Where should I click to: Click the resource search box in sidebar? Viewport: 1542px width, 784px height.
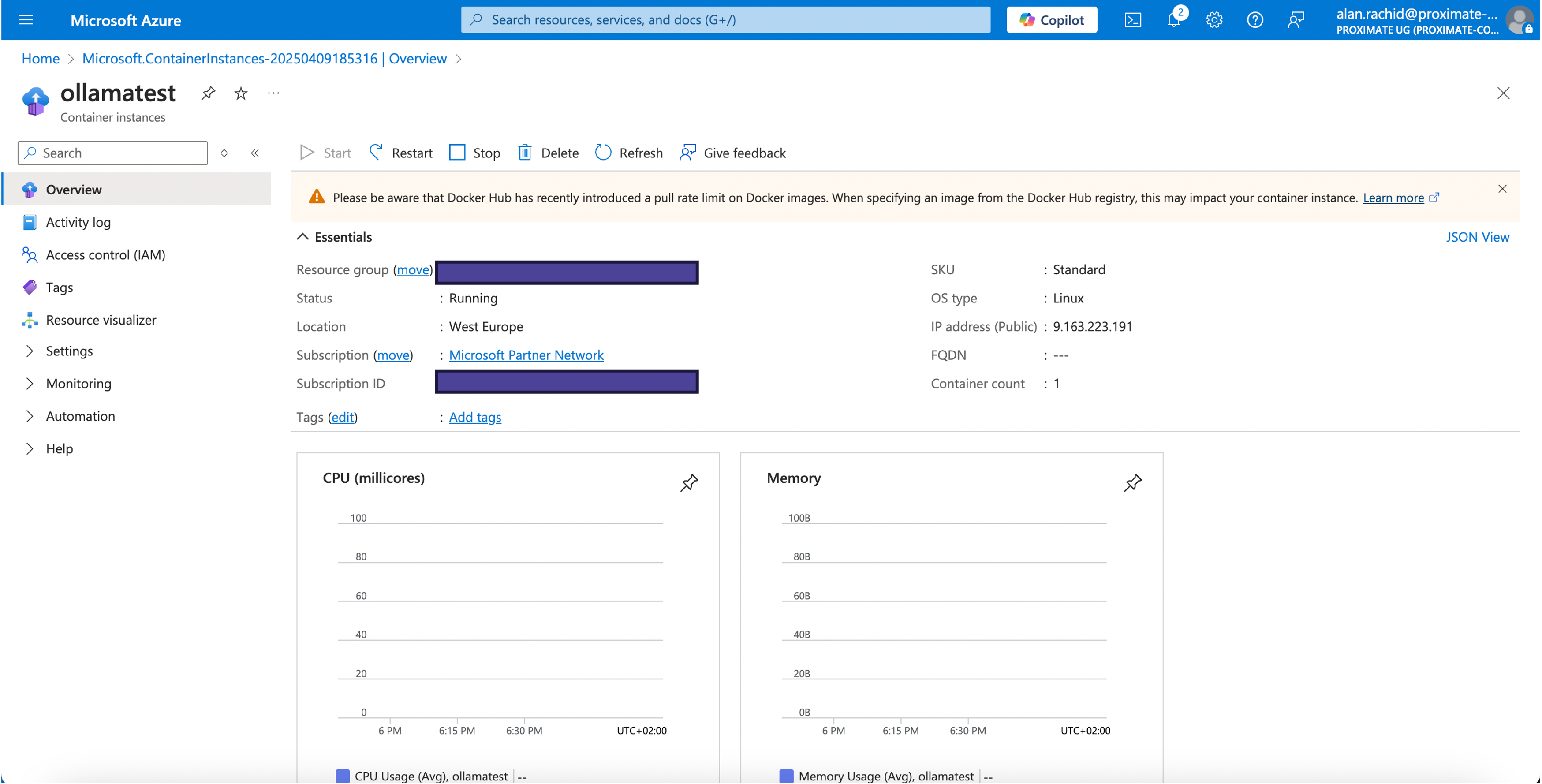(112, 153)
